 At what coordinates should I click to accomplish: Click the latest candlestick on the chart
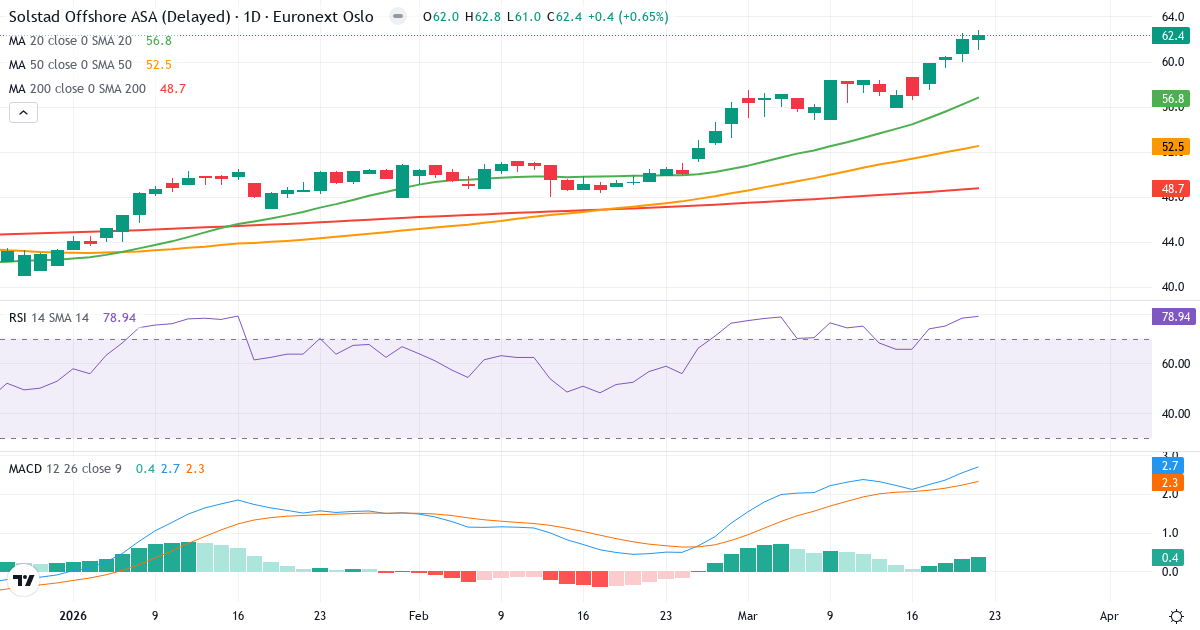(978, 38)
